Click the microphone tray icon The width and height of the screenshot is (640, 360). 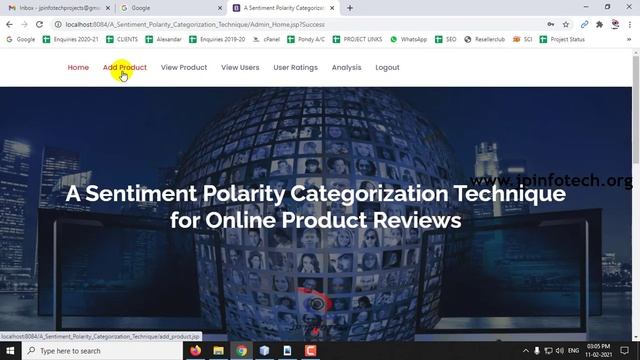pos(537,351)
